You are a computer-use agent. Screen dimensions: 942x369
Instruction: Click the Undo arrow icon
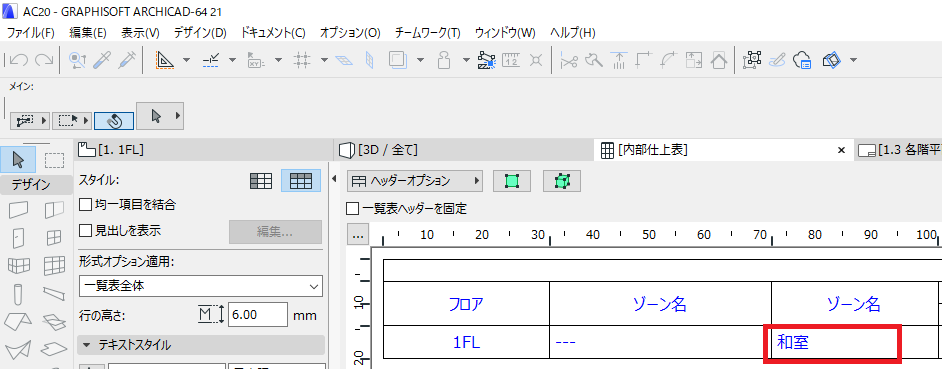point(19,59)
